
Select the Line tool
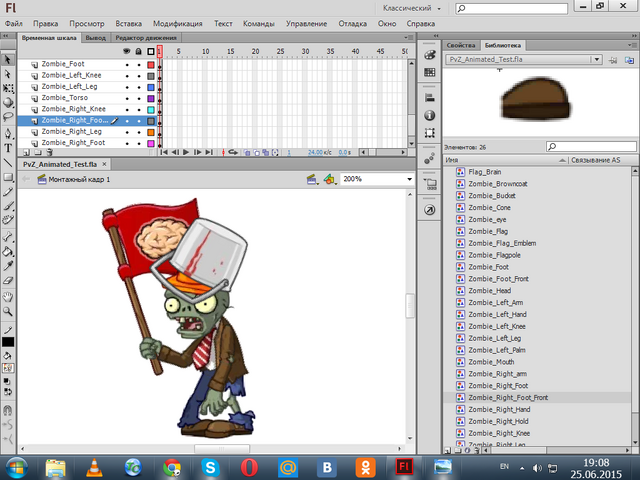(8, 162)
